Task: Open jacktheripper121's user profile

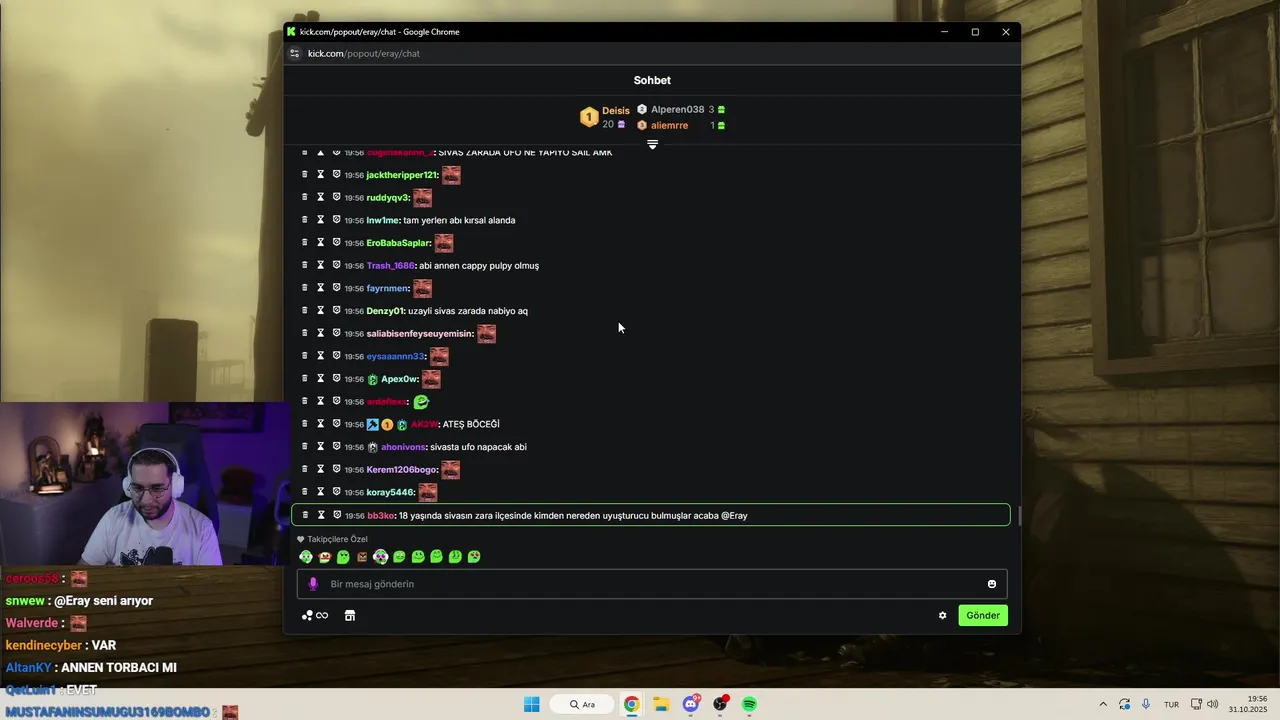Action: (x=402, y=175)
